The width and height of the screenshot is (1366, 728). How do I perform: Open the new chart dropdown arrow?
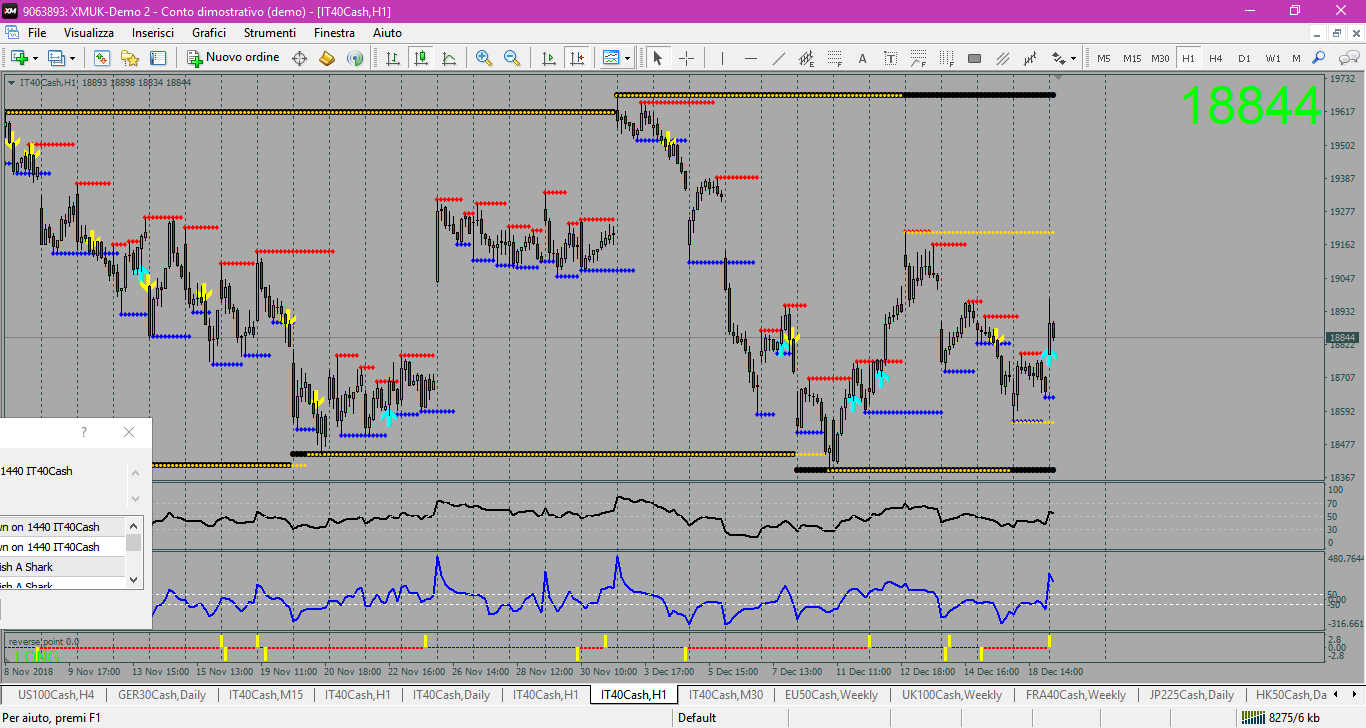pos(36,58)
